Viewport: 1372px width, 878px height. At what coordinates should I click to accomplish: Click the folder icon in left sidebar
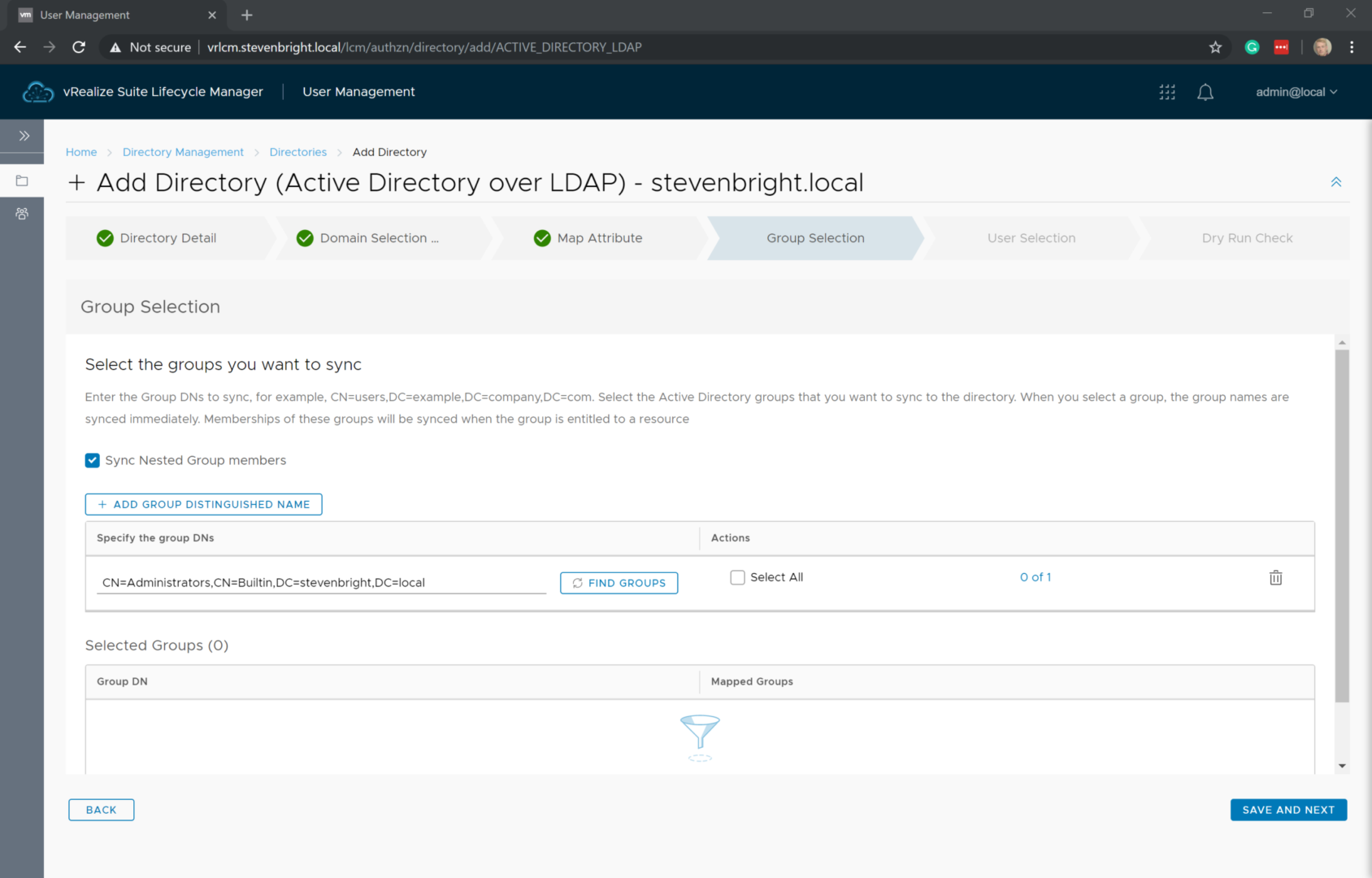click(22, 180)
